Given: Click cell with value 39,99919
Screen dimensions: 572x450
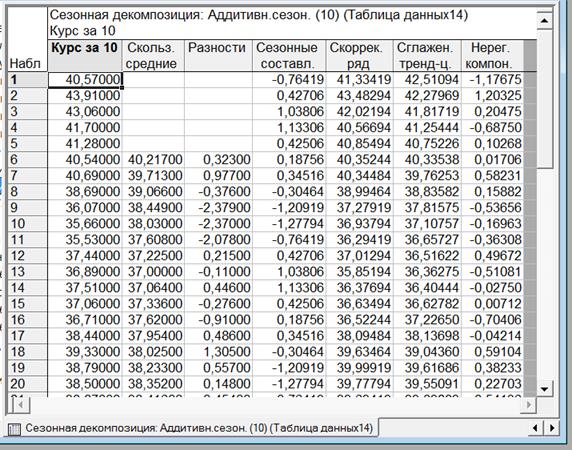Looking at the screenshot, I should coord(359,368).
